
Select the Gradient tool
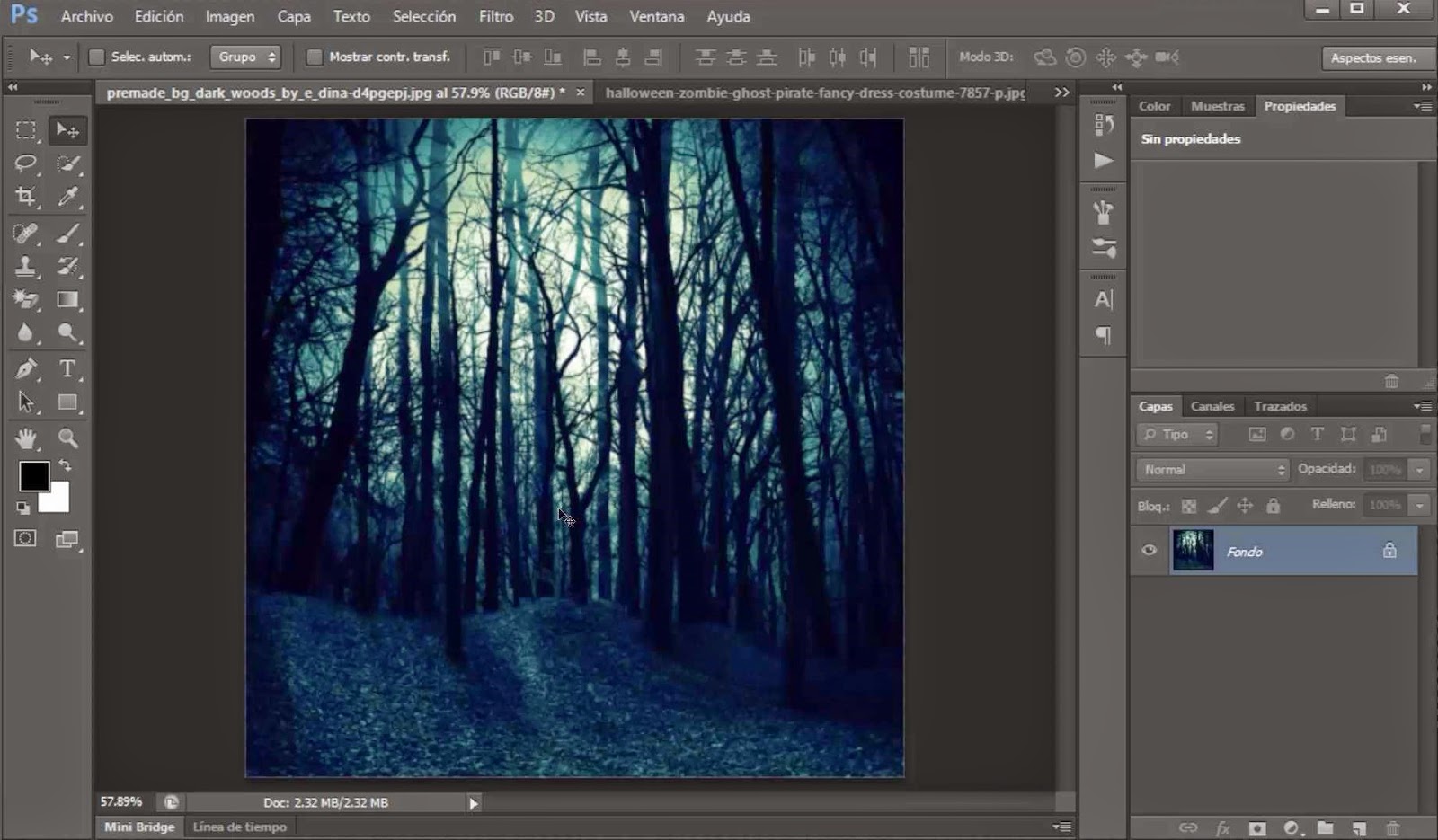click(67, 299)
